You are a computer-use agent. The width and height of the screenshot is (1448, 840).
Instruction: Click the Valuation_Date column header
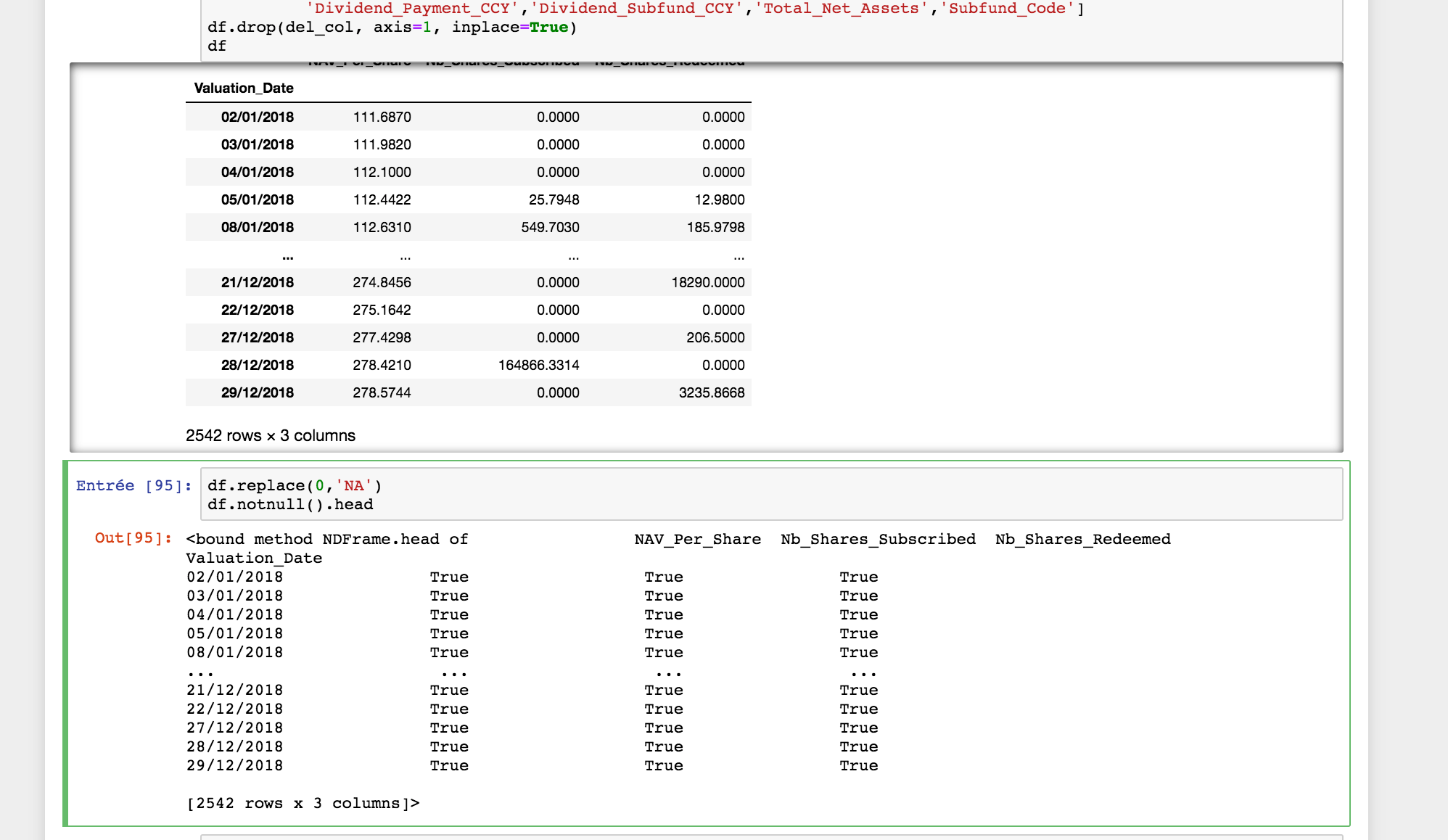coord(244,88)
